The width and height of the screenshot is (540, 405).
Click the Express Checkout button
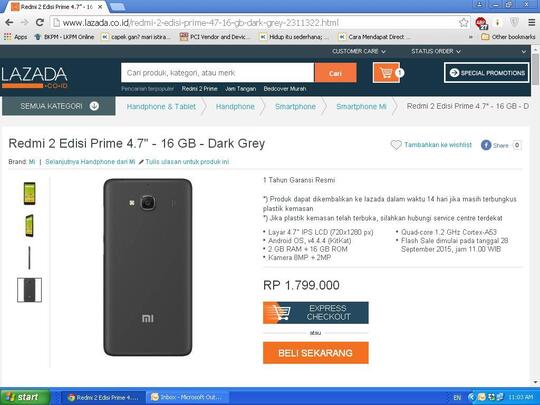[x=315, y=313]
